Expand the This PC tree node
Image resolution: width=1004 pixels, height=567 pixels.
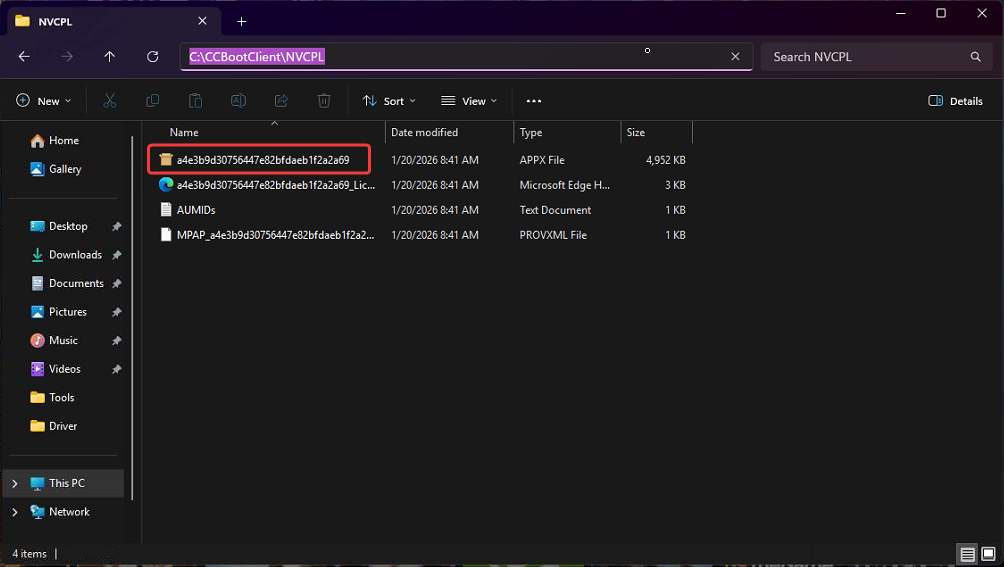(x=14, y=483)
